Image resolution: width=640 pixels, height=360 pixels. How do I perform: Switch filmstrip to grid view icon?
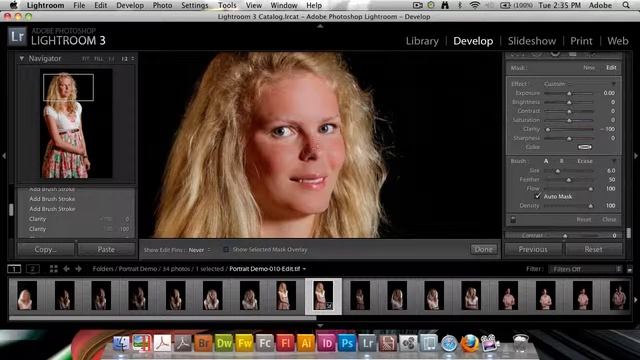pyautogui.click(x=53, y=269)
